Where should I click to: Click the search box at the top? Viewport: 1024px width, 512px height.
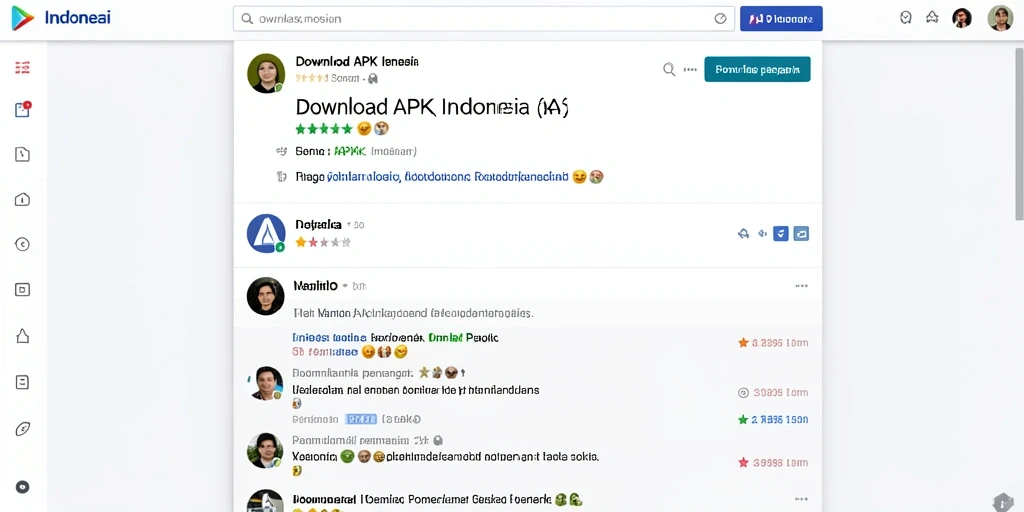484,19
